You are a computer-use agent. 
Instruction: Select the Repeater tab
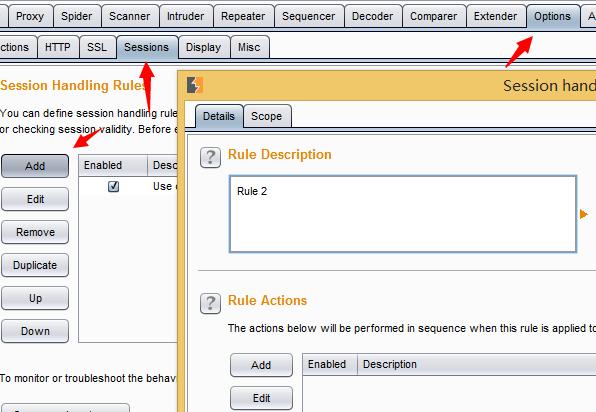[243, 16]
